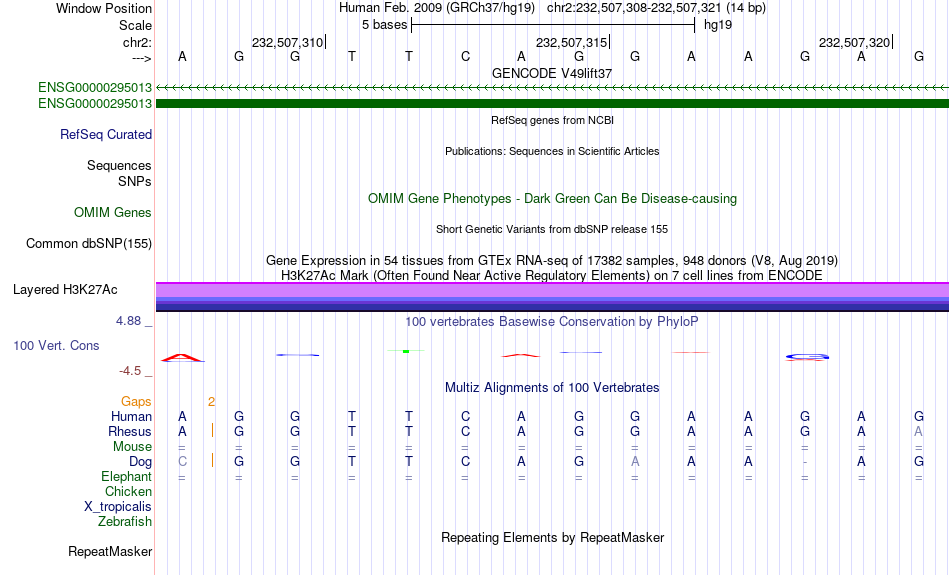Click the Mouse species label

tap(132, 447)
